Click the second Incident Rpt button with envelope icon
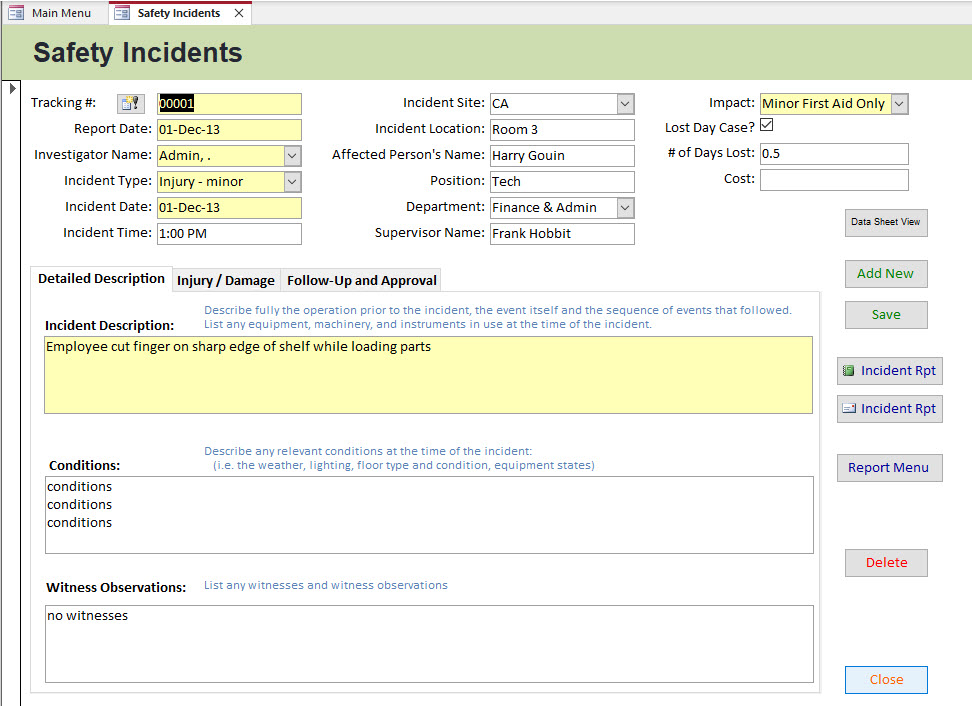The width and height of the screenshot is (972, 706). (x=889, y=409)
